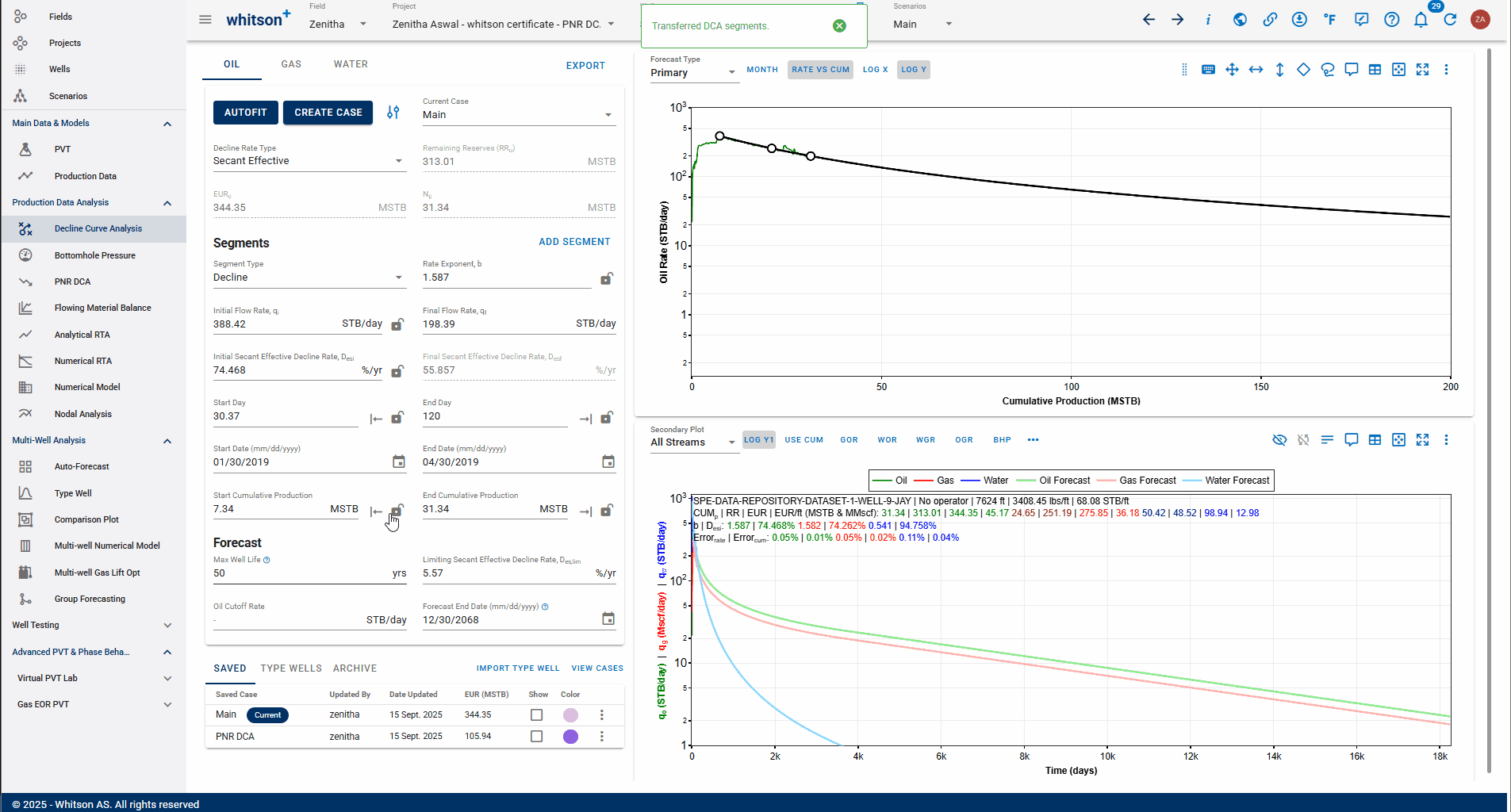The height and width of the screenshot is (812, 1511).
Task: Open the Segment Type dropdown
Action: pyautogui.click(x=309, y=278)
